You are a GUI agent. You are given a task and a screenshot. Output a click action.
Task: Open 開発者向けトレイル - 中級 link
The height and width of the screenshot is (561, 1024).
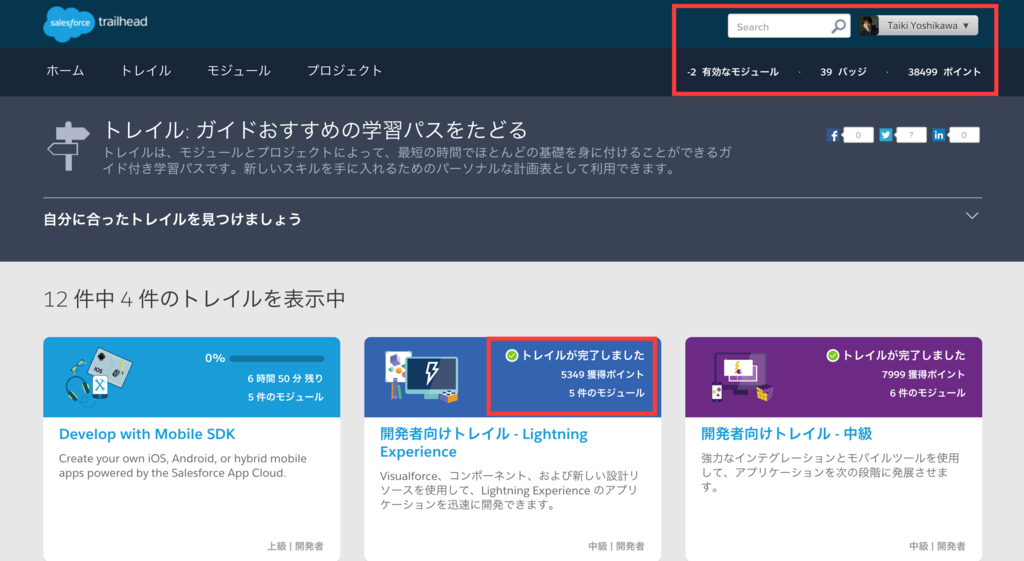786,434
